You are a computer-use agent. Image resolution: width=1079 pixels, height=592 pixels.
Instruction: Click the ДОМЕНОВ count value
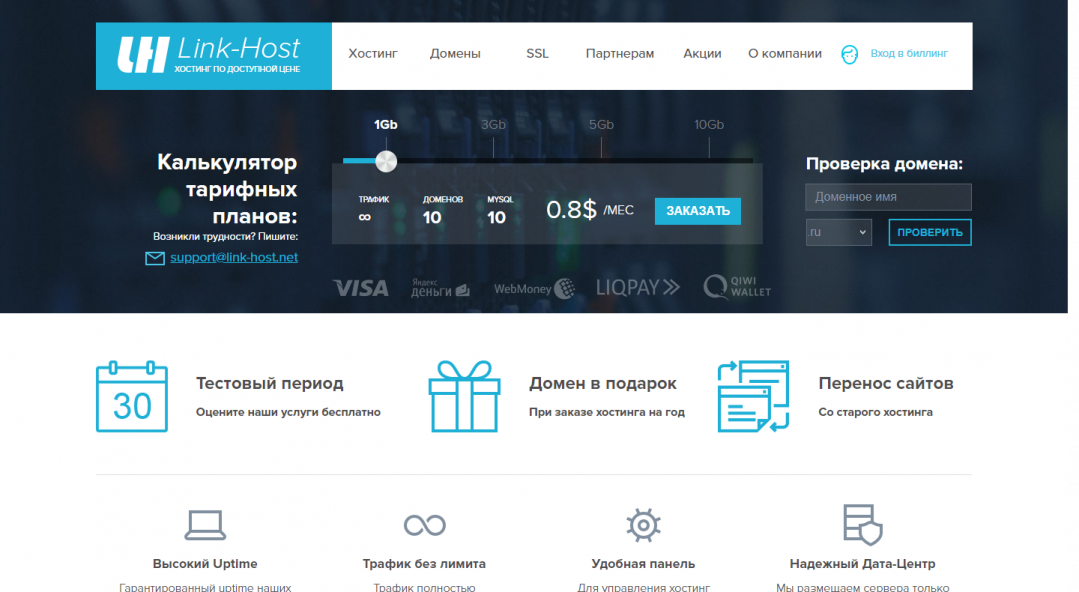[431, 218]
